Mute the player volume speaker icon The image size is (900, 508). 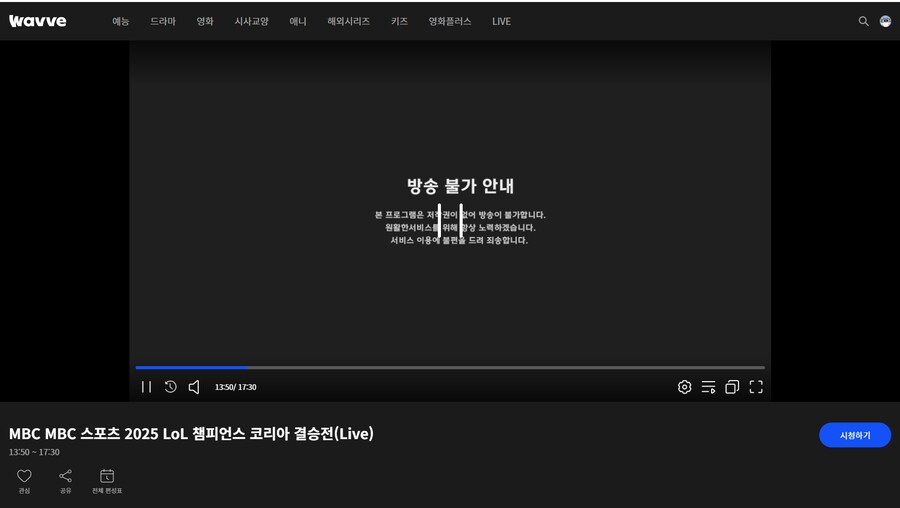point(194,387)
